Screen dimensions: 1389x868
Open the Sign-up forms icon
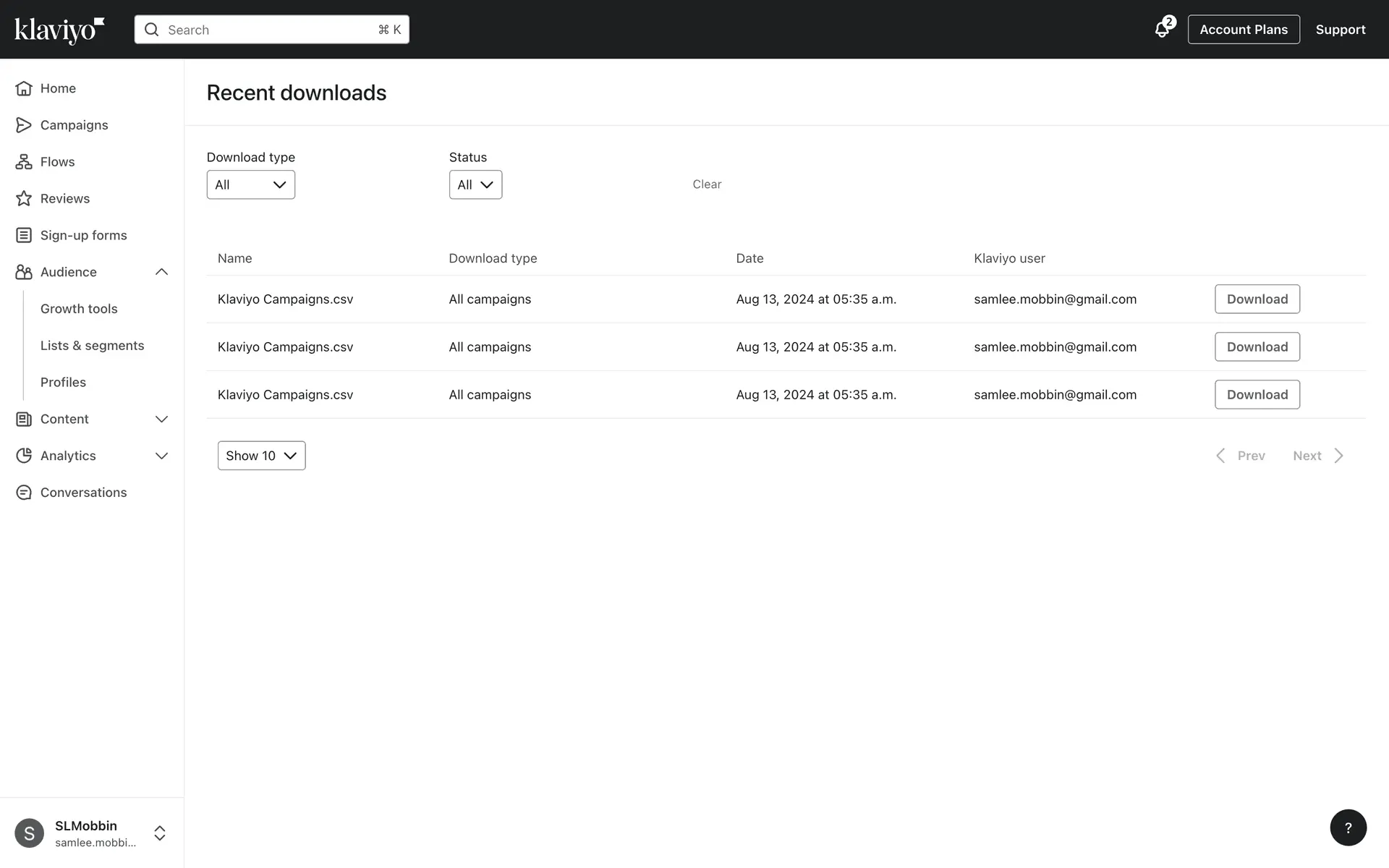tap(24, 236)
